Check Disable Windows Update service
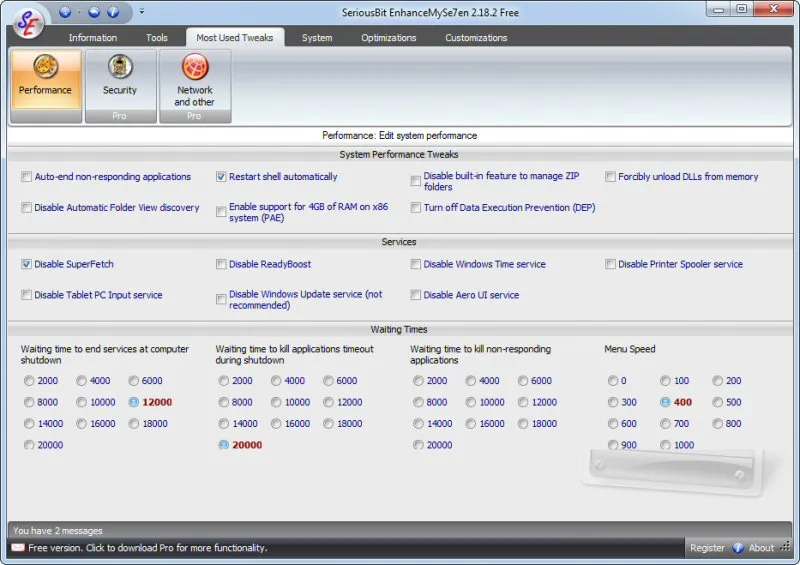The height and width of the screenshot is (565, 800). (x=221, y=299)
